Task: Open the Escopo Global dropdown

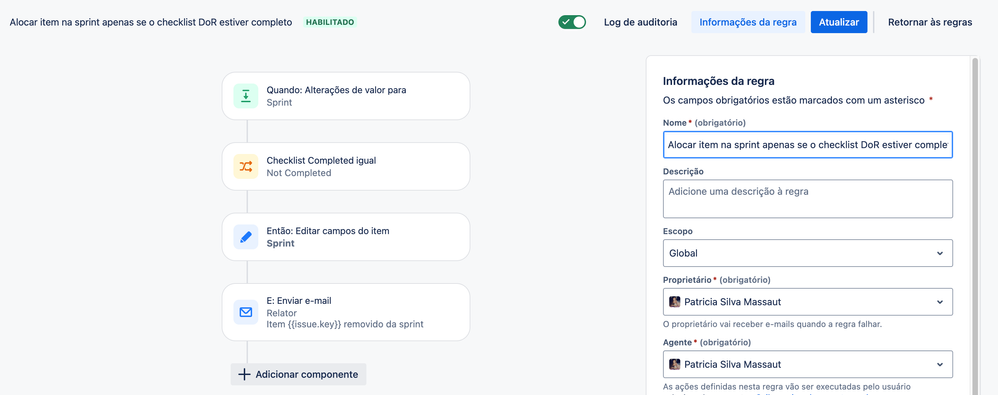Action: 808,253
